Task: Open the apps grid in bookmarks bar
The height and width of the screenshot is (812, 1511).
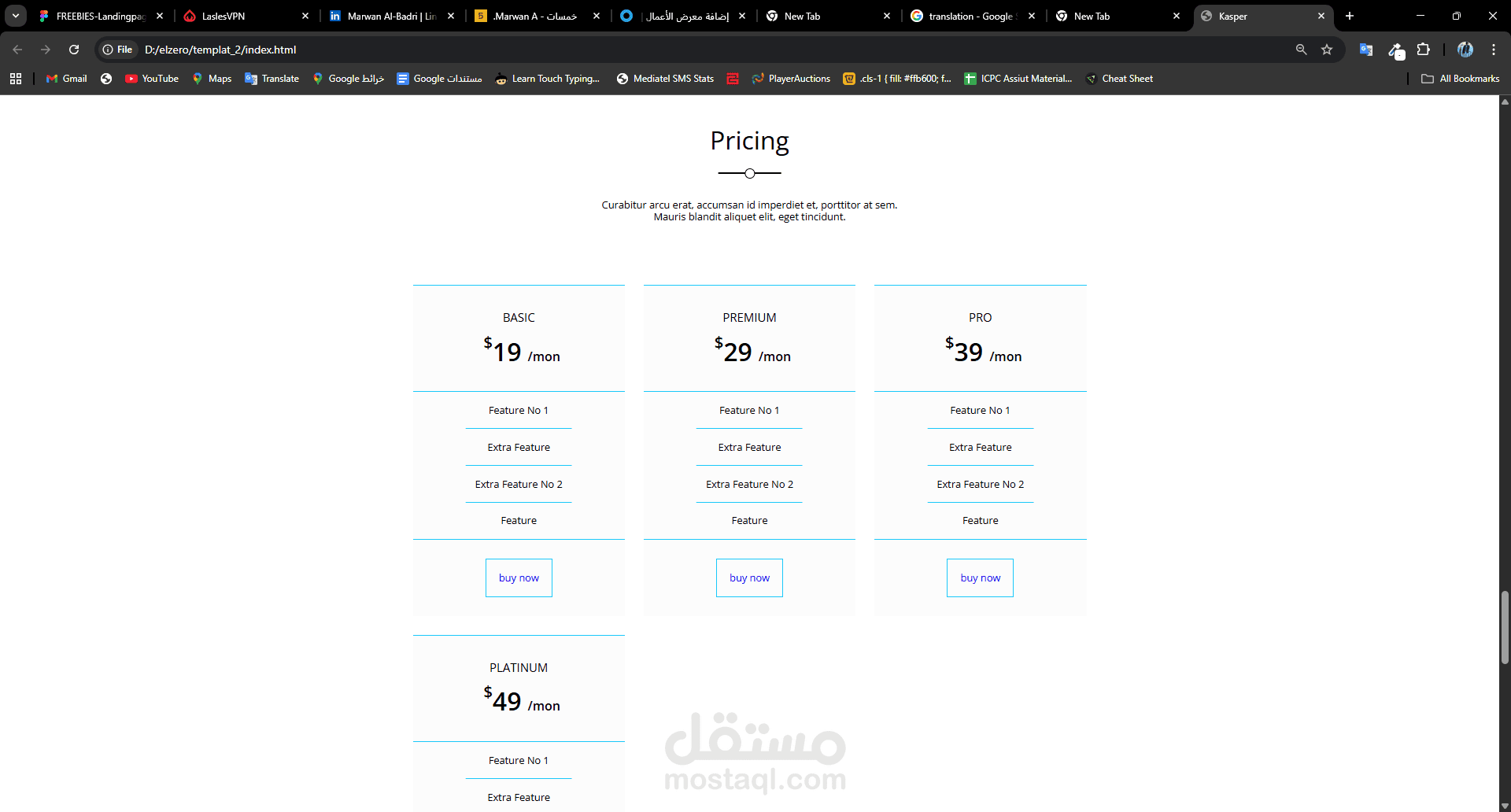Action: (x=16, y=79)
